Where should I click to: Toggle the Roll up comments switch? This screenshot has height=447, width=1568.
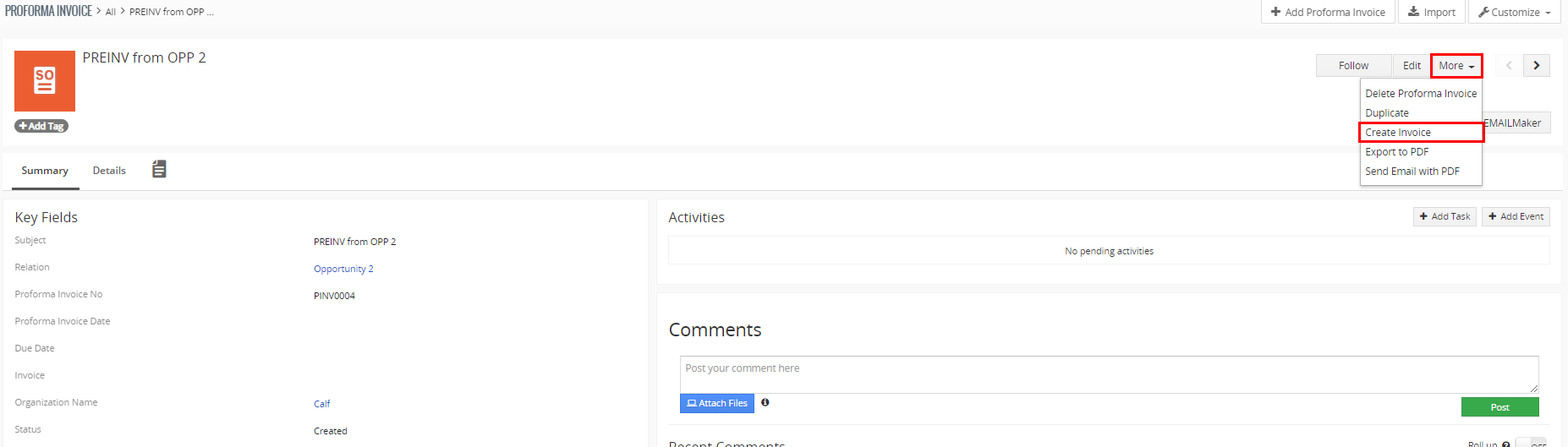click(1531, 444)
